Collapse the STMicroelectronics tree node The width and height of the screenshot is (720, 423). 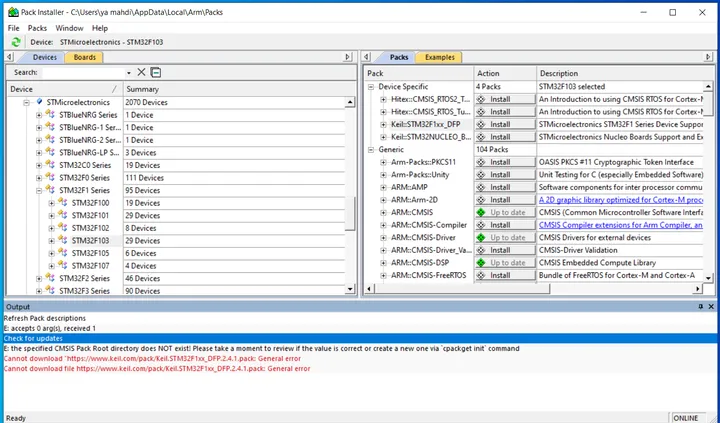coord(27,102)
